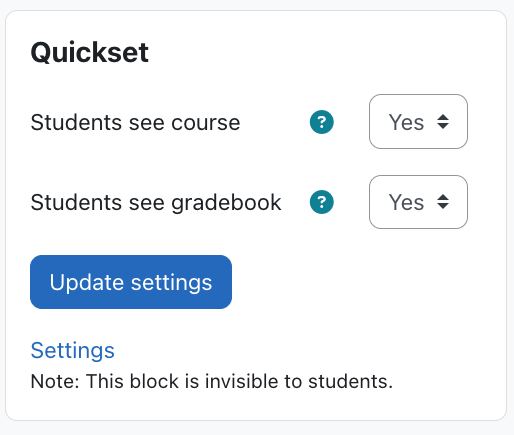Open help for Students see course
The width and height of the screenshot is (514, 435).
click(322, 122)
